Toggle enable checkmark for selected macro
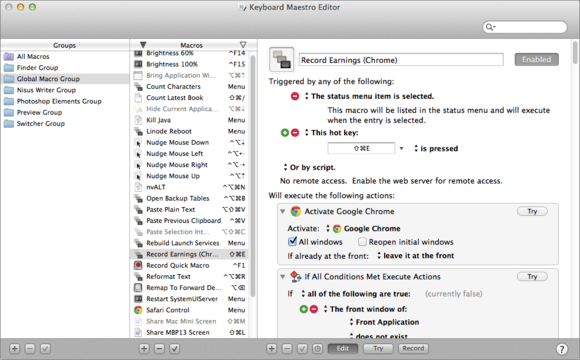Viewport: 580px width, 360px height. coord(175,349)
